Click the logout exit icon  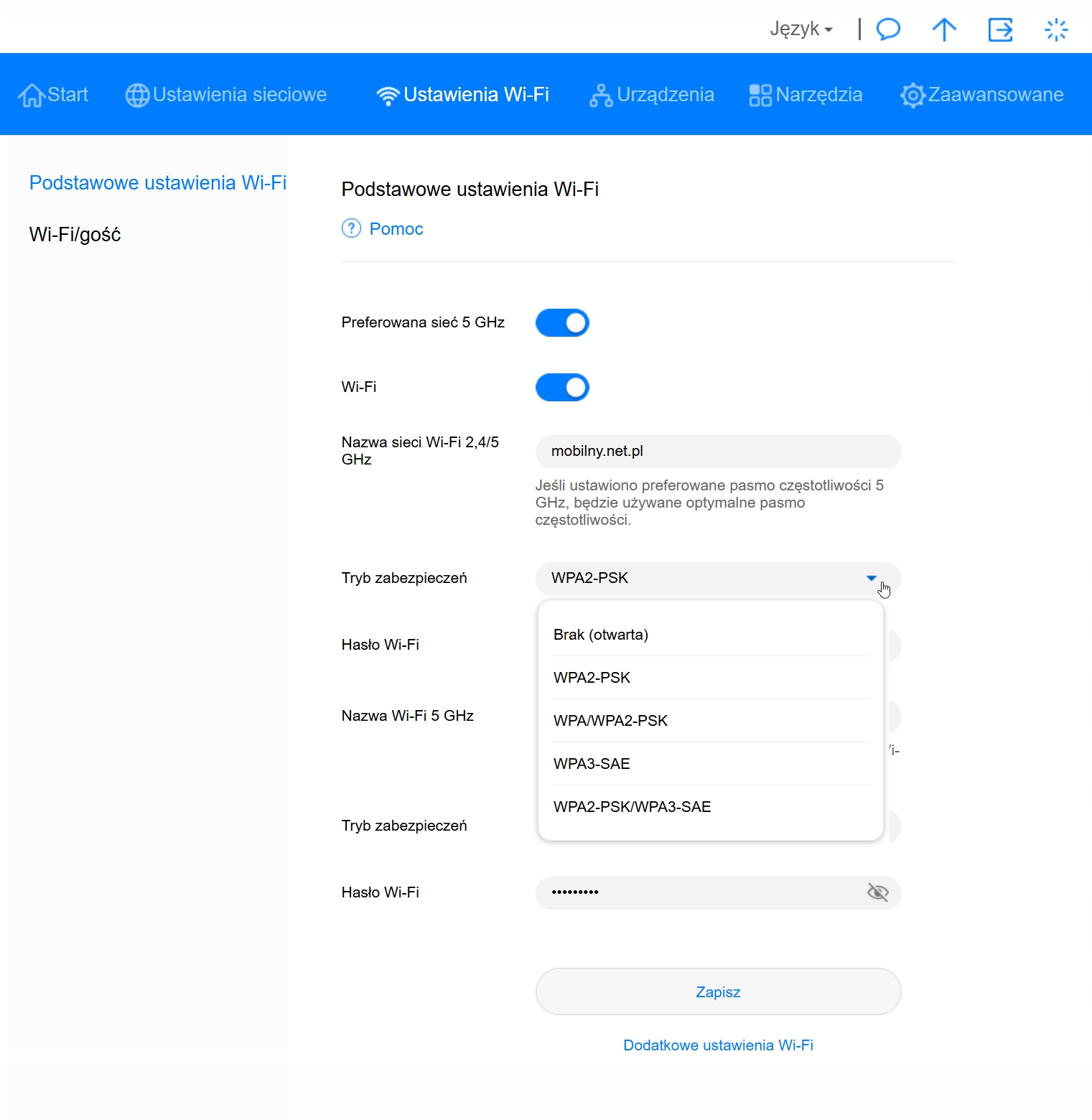coord(1000,29)
